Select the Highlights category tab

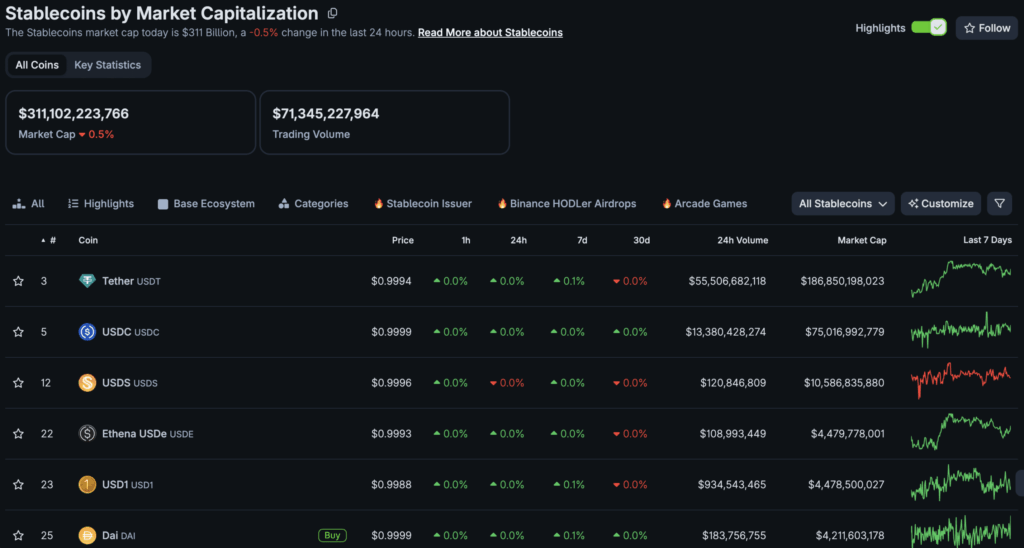(101, 204)
